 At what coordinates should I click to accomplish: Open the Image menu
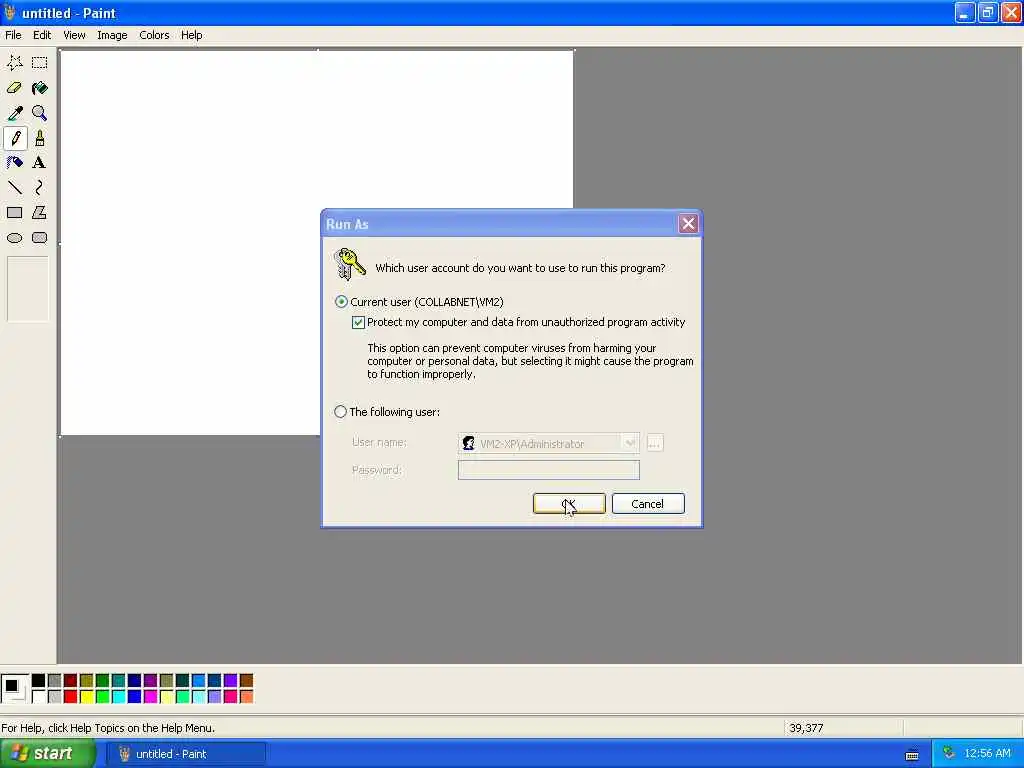(x=112, y=35)
